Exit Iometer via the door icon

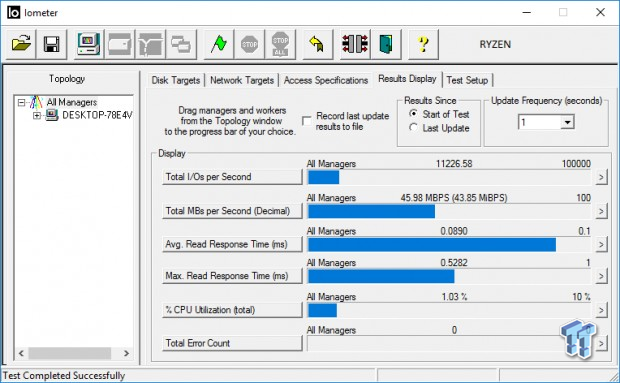point(386,44)
